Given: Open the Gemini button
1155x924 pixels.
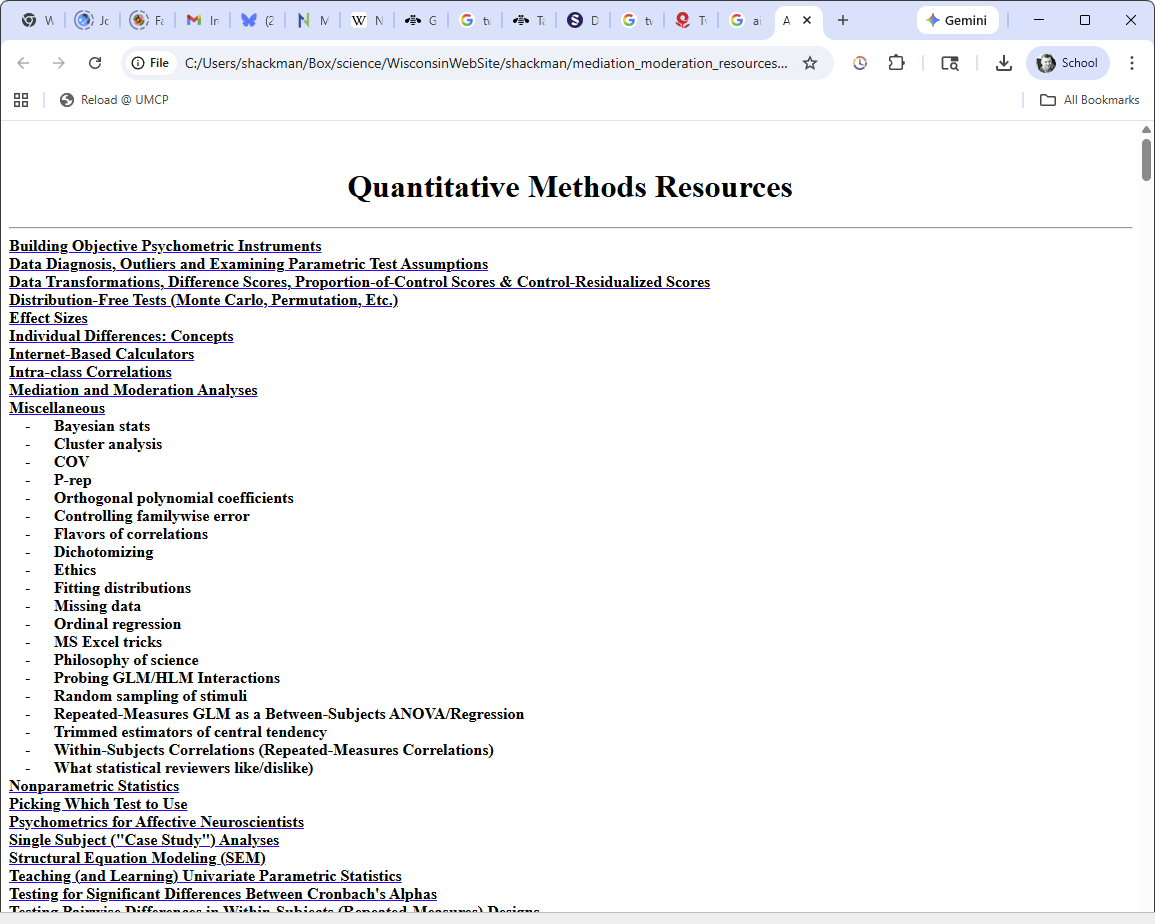Looking at the screenshot, I should pos(957,20).
